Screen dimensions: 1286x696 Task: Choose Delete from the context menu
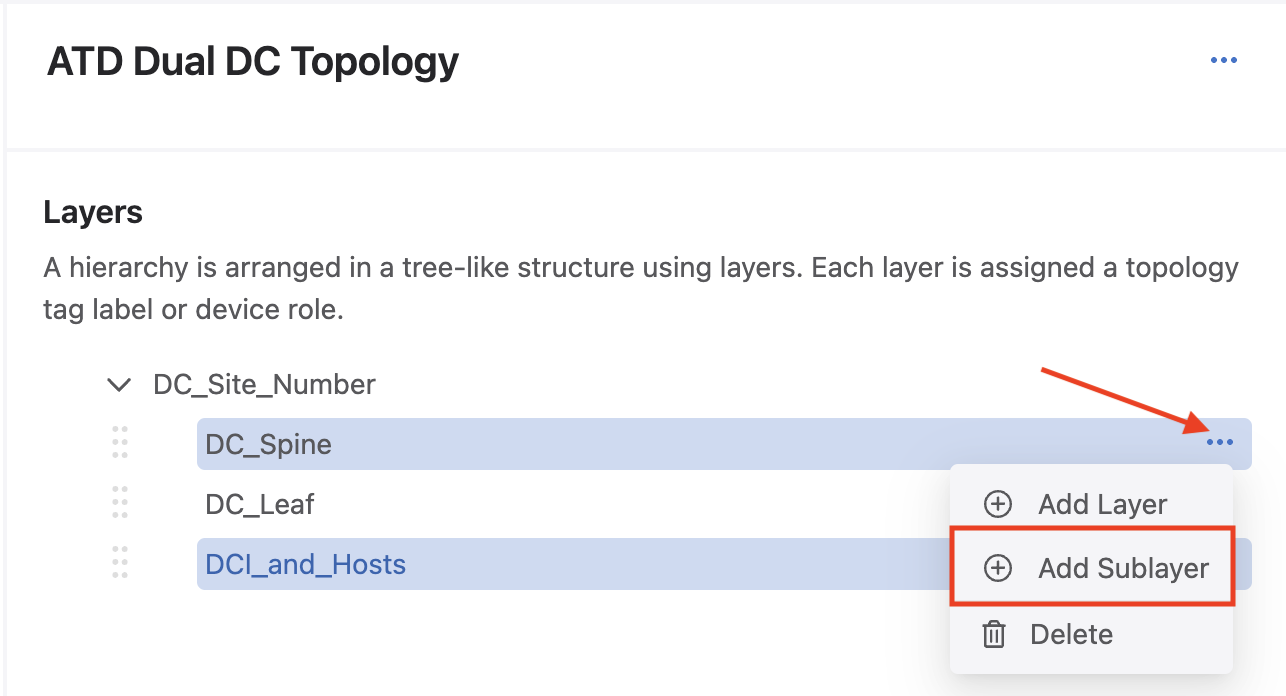point(1071,634)
